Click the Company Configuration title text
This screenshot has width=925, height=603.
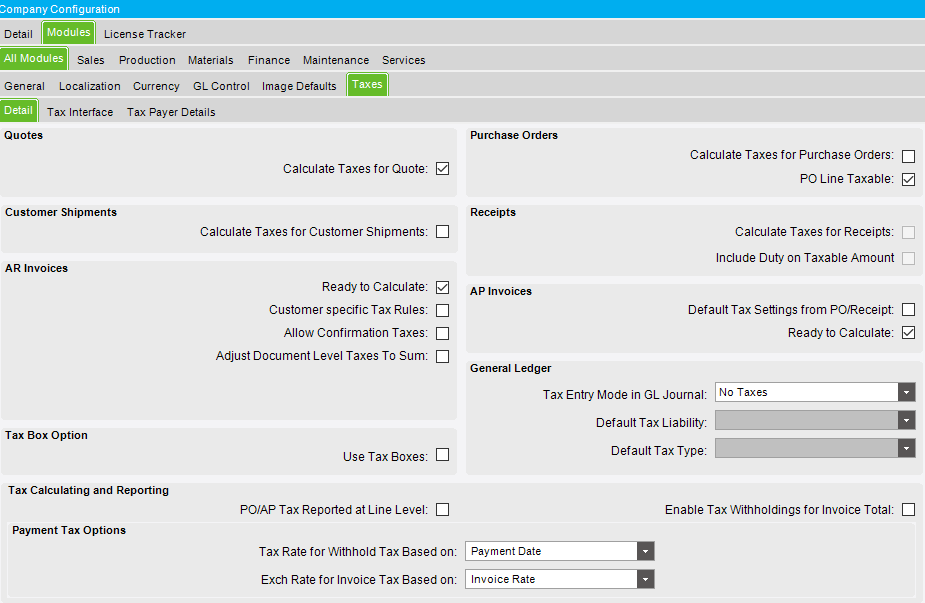60,9
